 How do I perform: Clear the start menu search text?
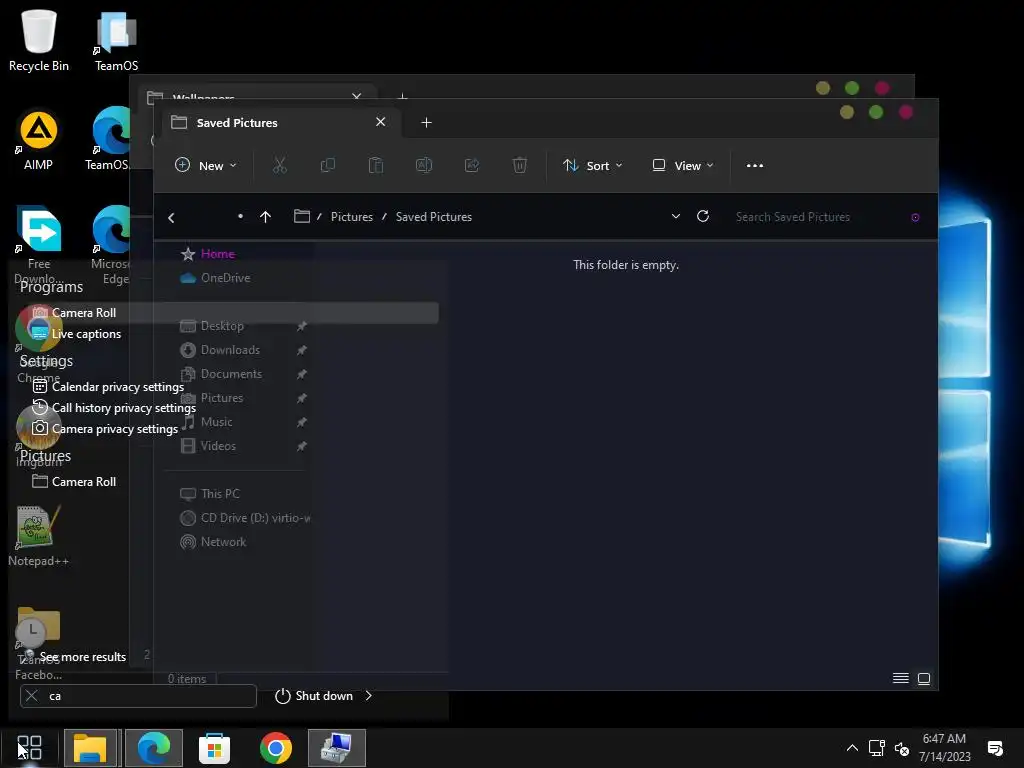31,696
